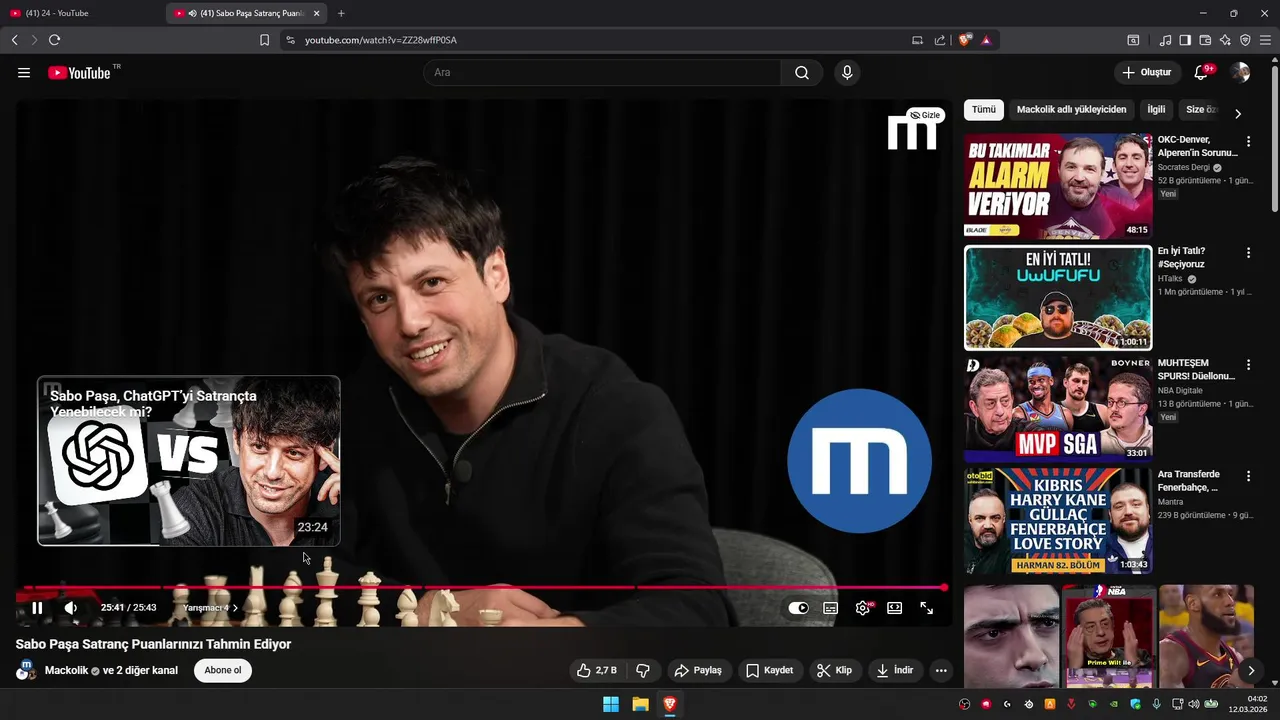Image resolution: width=1280 pixels, height=720 pixels.
Task: Switch to theater mode
Action: click(895, 608)
